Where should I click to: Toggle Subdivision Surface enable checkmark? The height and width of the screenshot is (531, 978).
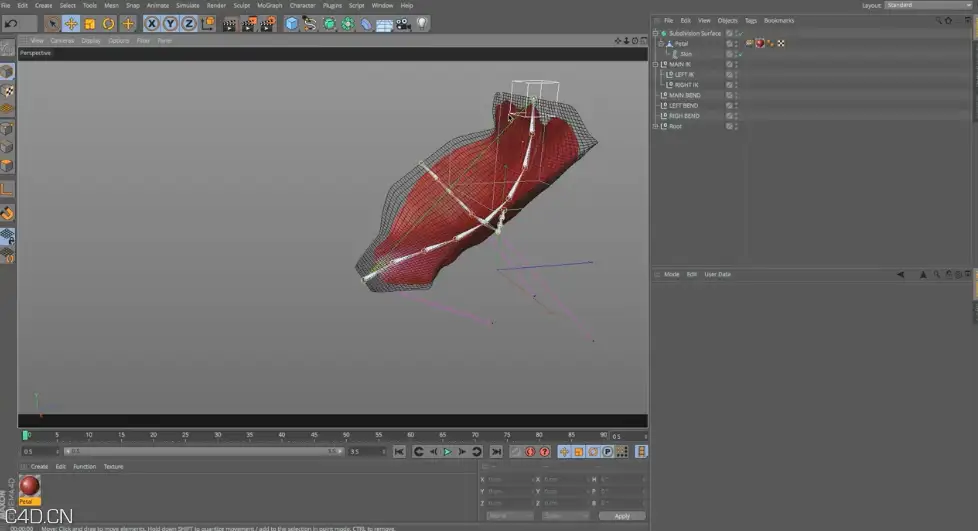pos(740,34)
